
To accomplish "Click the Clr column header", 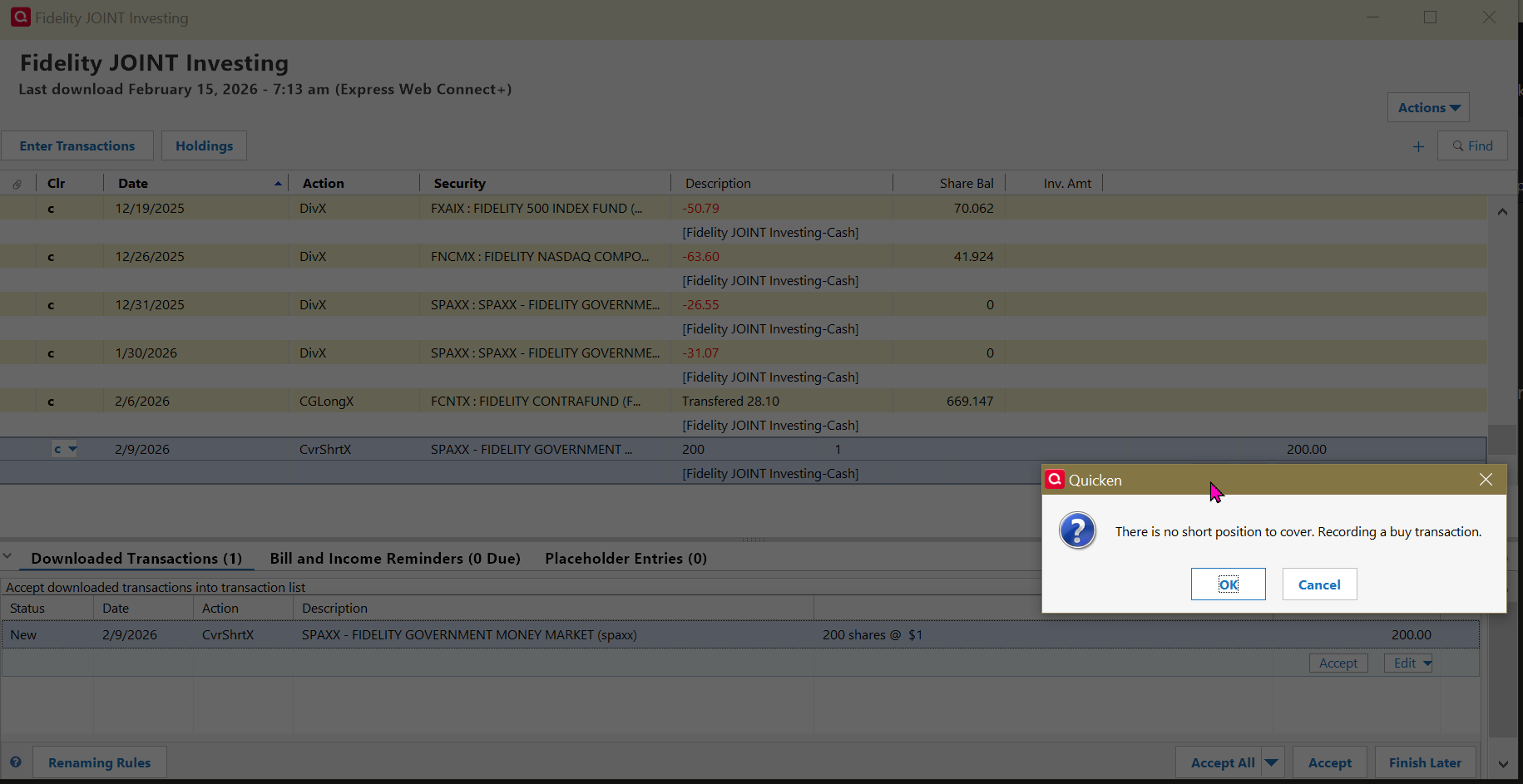I will click(70, 183).
